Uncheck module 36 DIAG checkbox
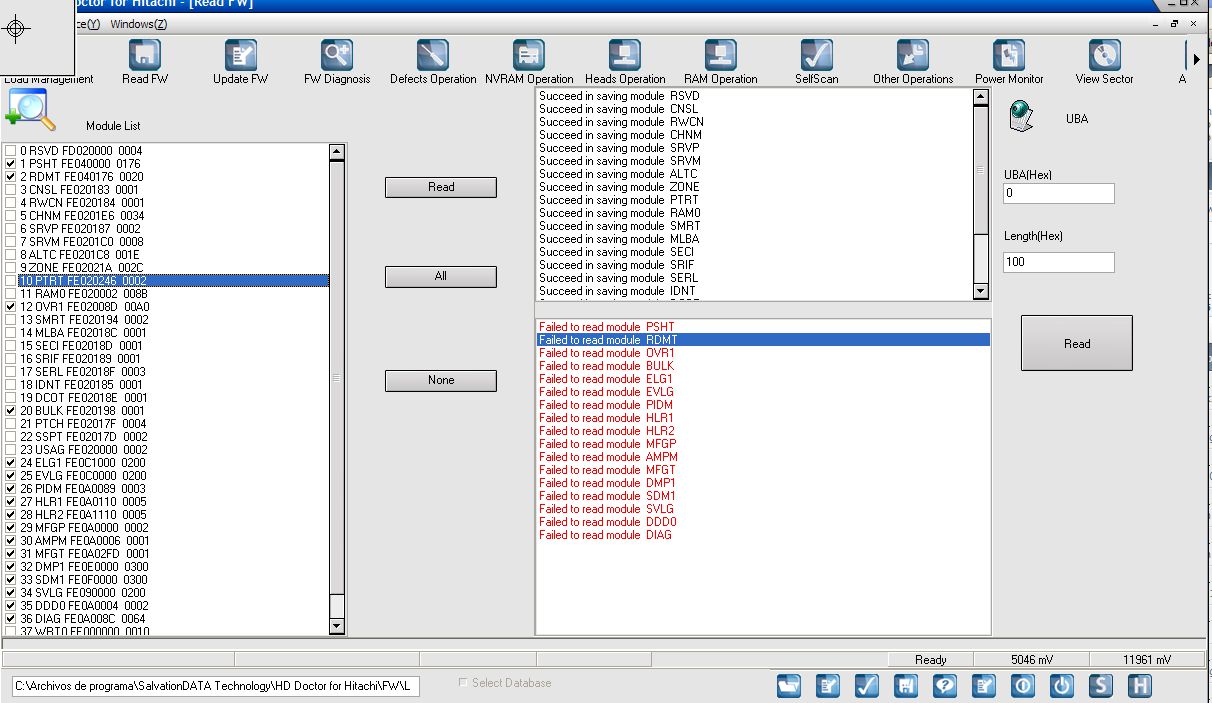Image resolution: width=1212 pixels, height=703 pixels. (11, 618)
